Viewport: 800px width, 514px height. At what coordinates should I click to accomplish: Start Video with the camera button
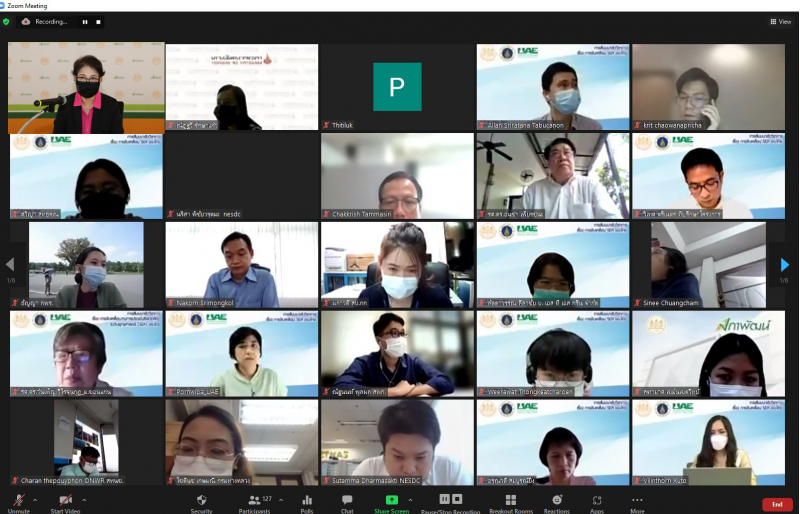point(65,503)
